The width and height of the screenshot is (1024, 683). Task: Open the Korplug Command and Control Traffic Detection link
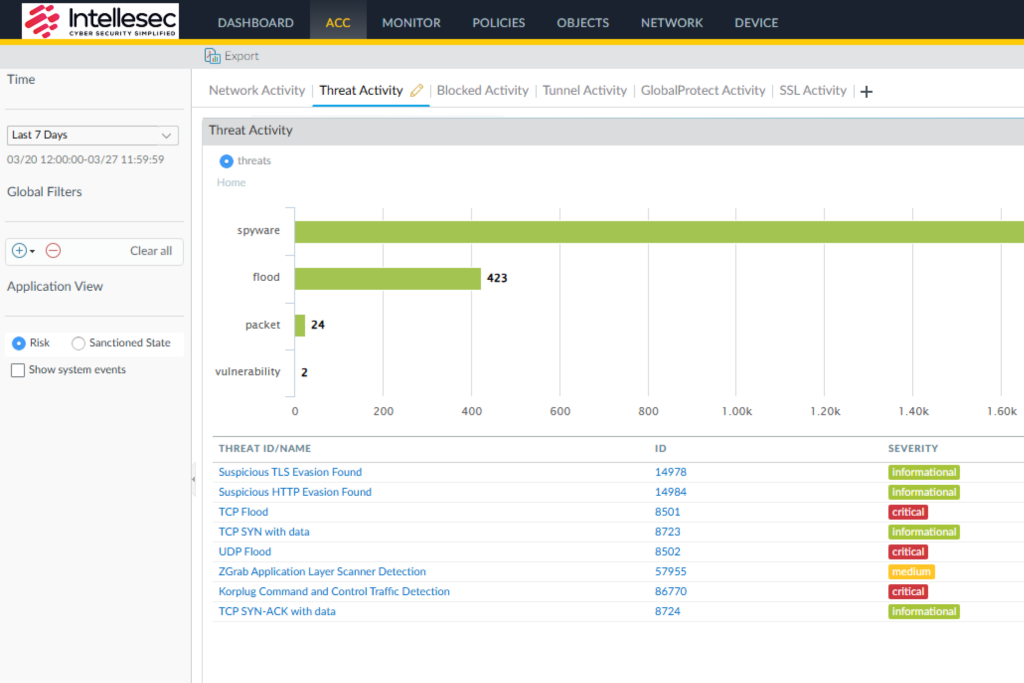(334, 591)
